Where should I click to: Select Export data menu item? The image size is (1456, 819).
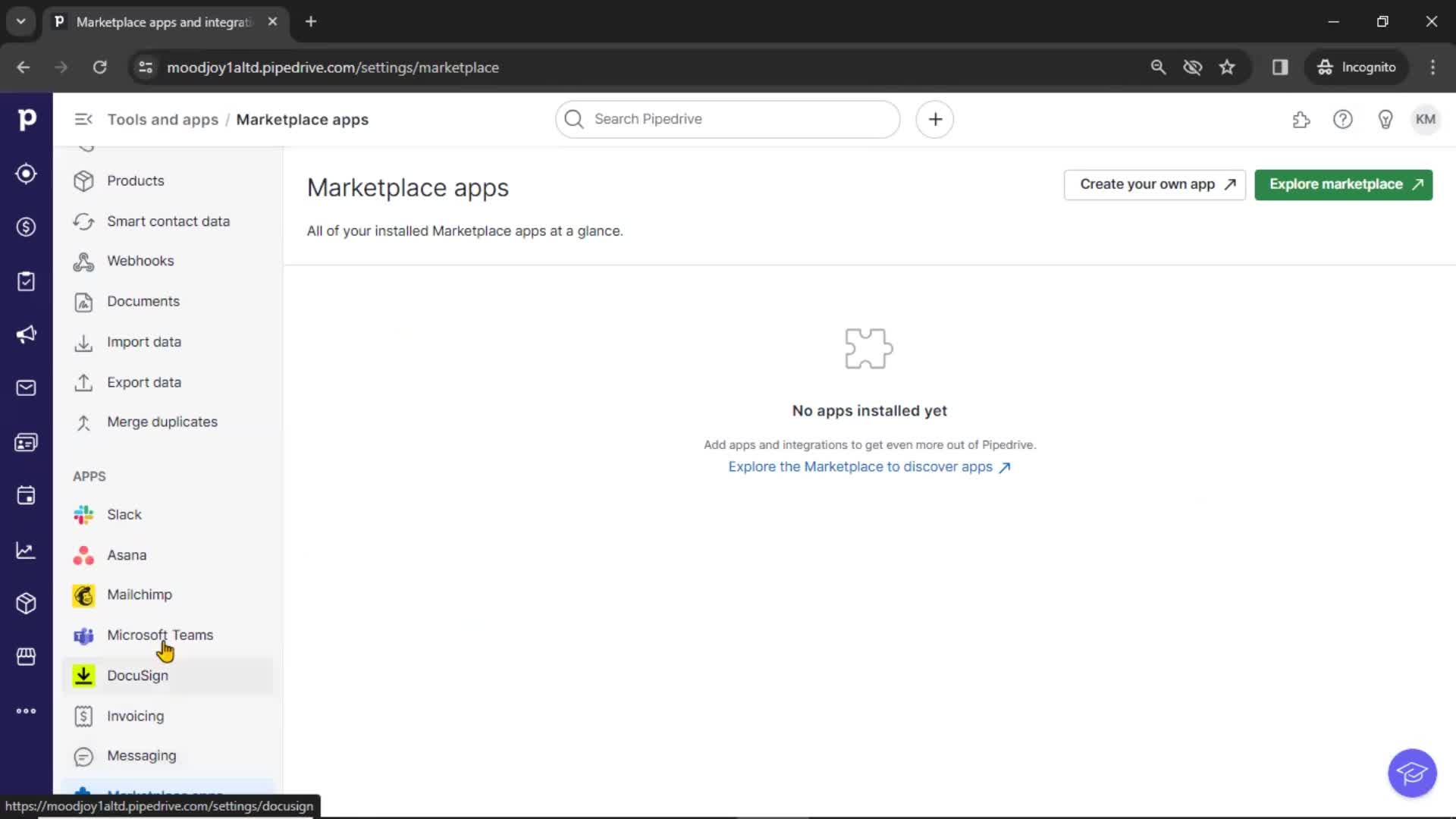click(168, 382)
